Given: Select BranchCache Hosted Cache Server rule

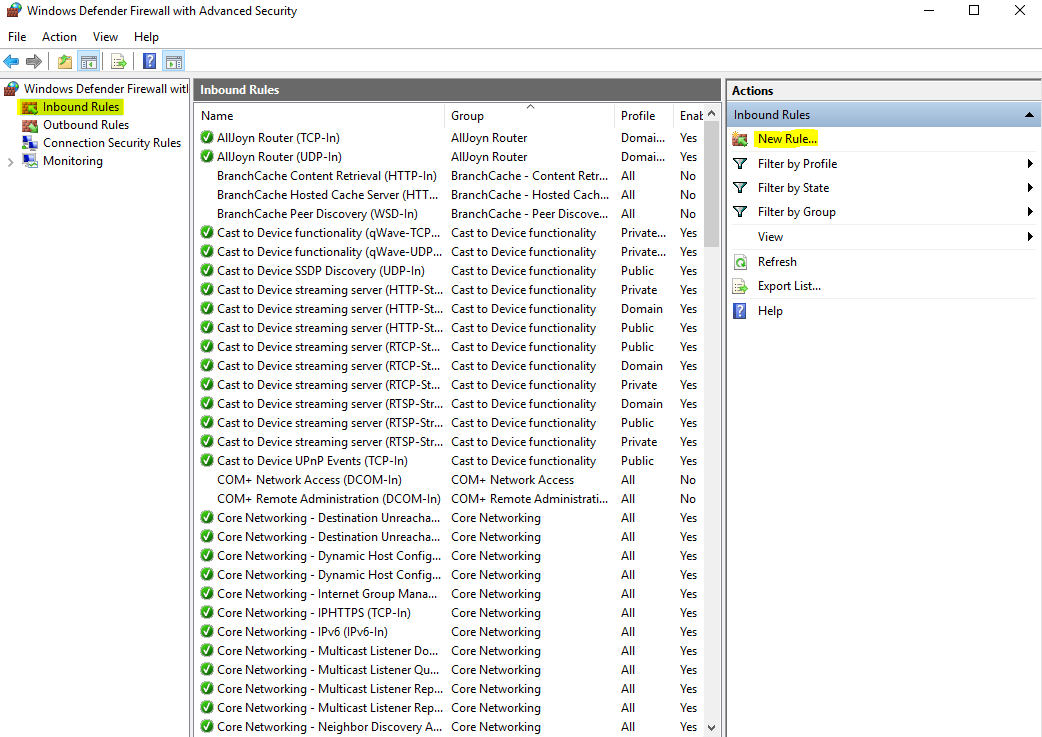Looking at the screenshot, I should pos(449,195).
